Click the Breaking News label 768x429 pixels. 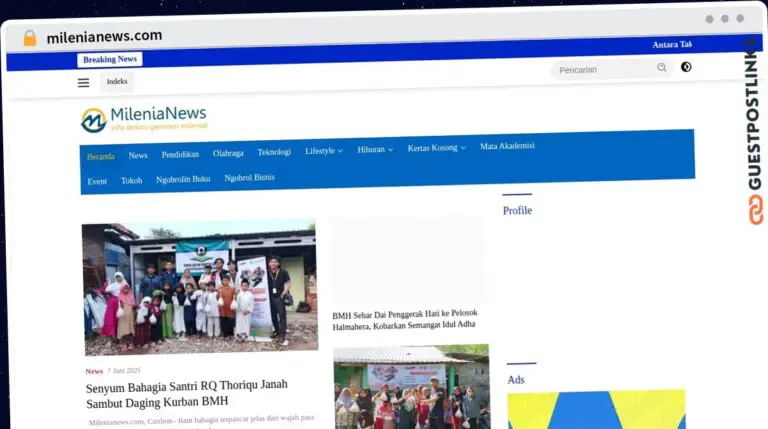click(110, 60)
